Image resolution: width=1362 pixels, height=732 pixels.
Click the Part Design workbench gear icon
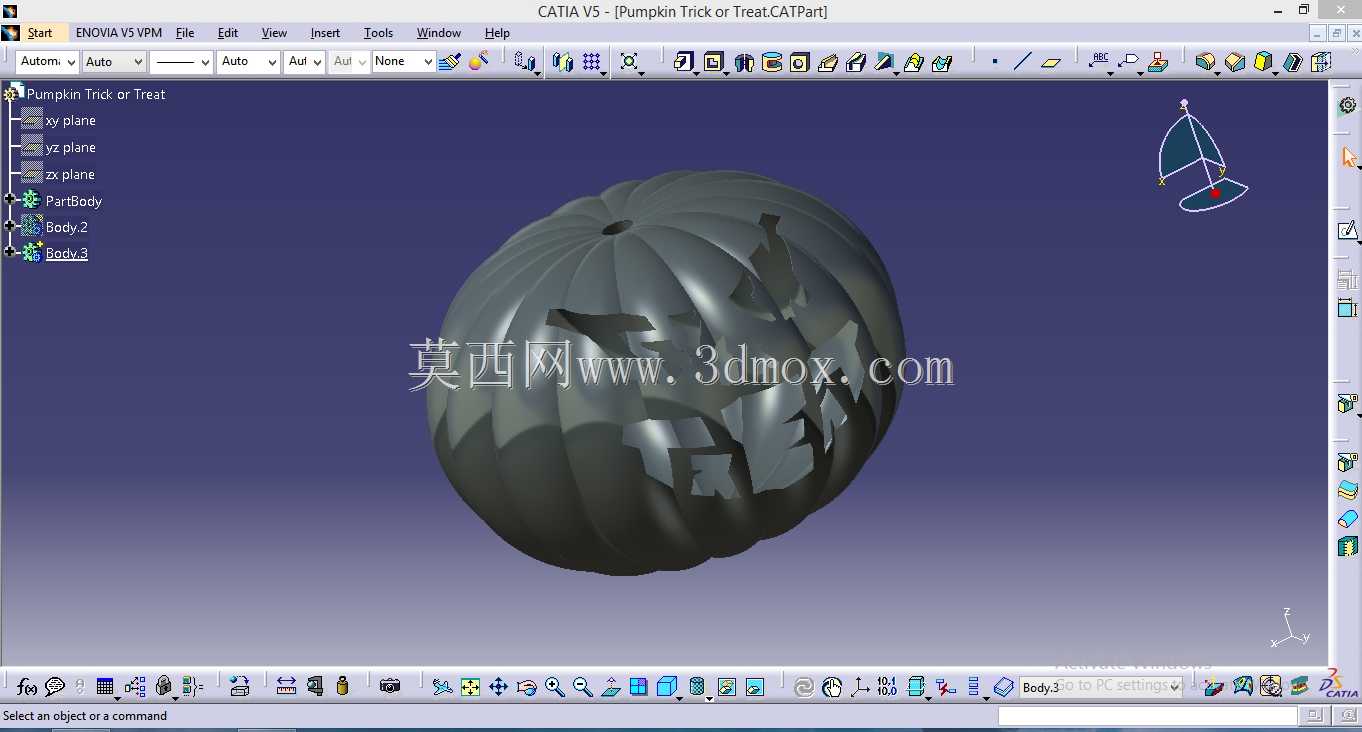pyautogui.click(x=1347, y=105)
